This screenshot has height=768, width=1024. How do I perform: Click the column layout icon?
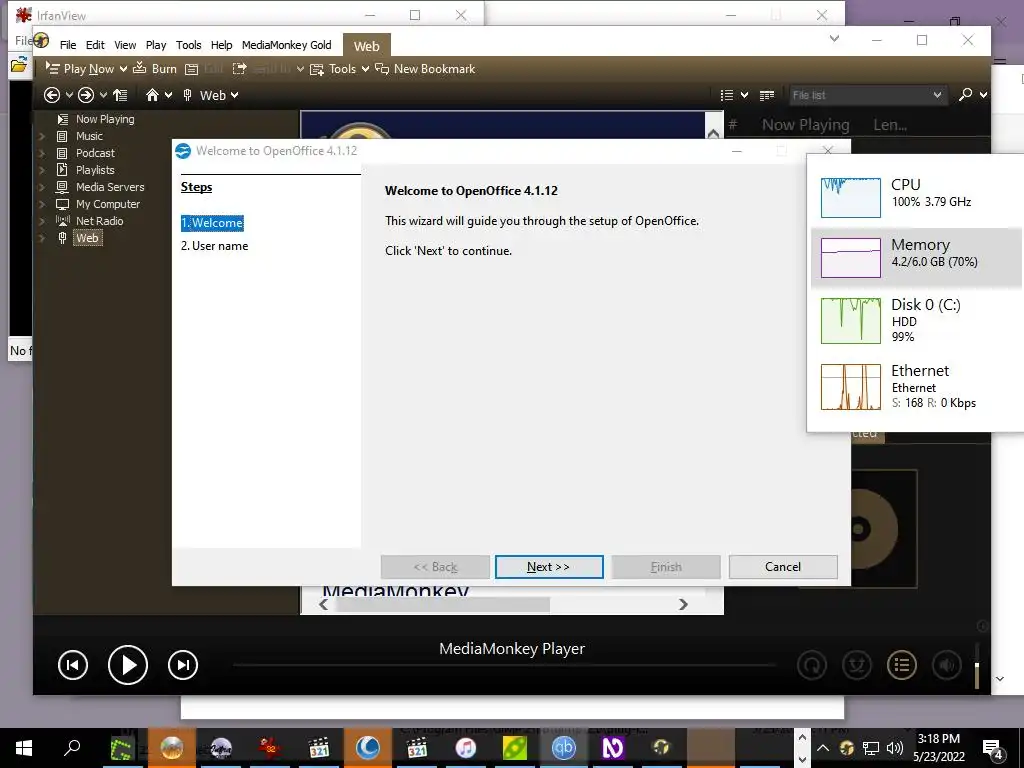pyautogui.click(x=767, y=95)
